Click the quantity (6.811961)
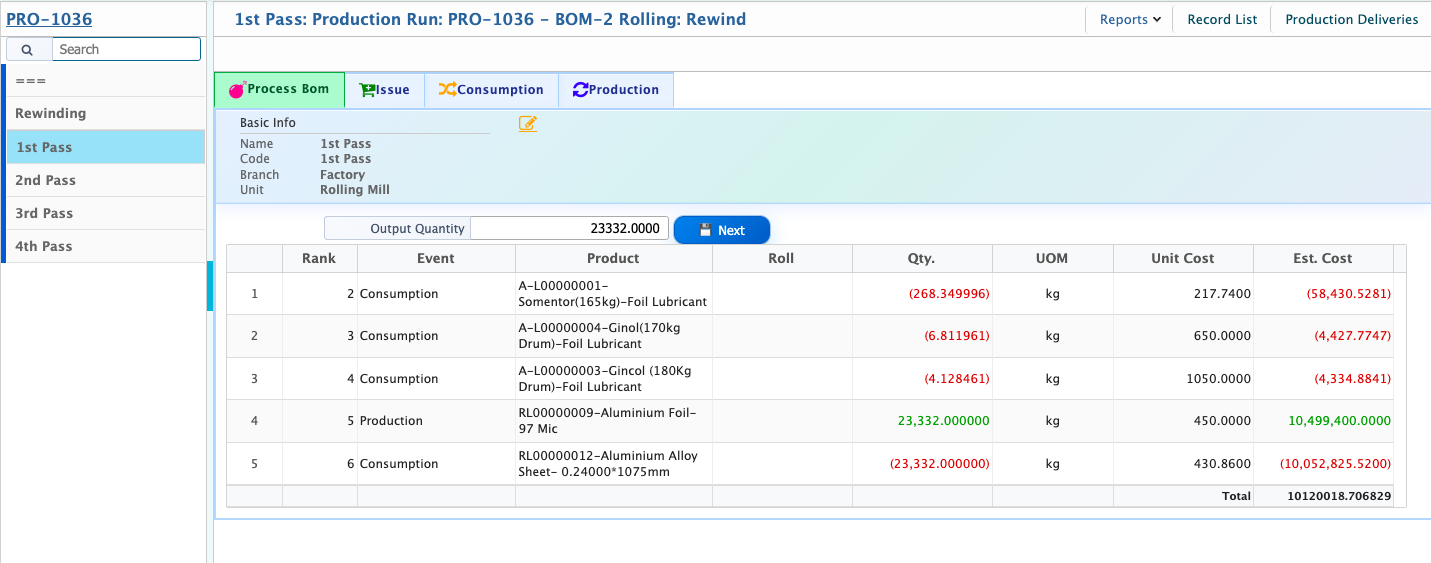The height and width of the screenshot is (563, 1431). click(x=957, y=336)
